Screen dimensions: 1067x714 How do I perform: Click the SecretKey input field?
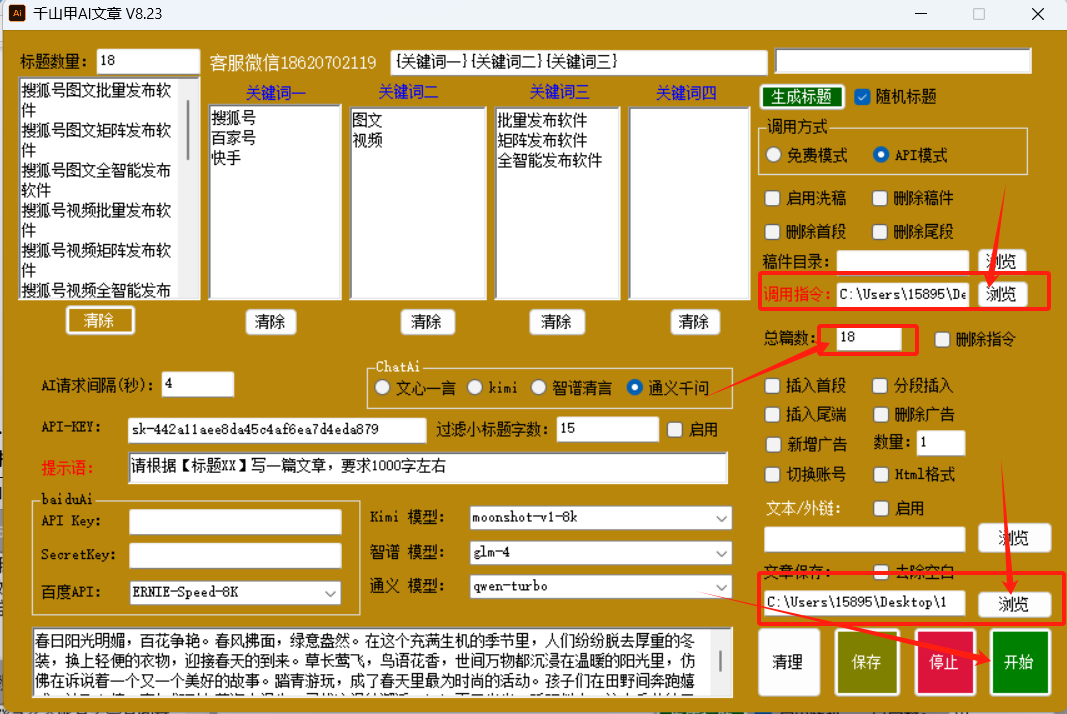[x=235, y=555]
